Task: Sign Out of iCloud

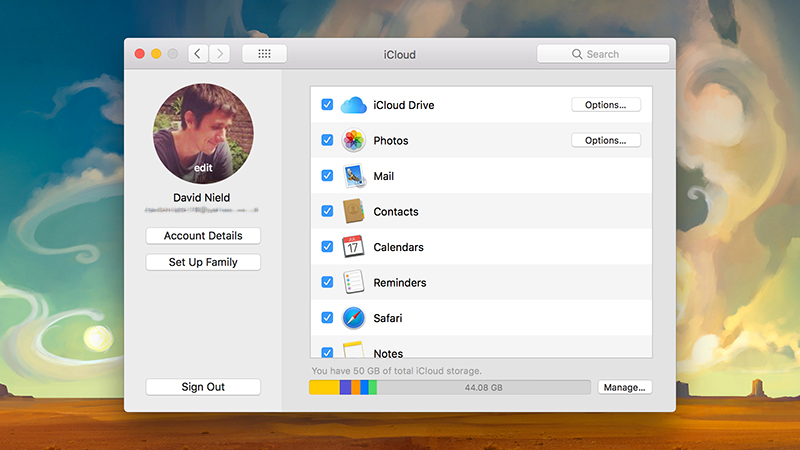Action: click(203, 387)
